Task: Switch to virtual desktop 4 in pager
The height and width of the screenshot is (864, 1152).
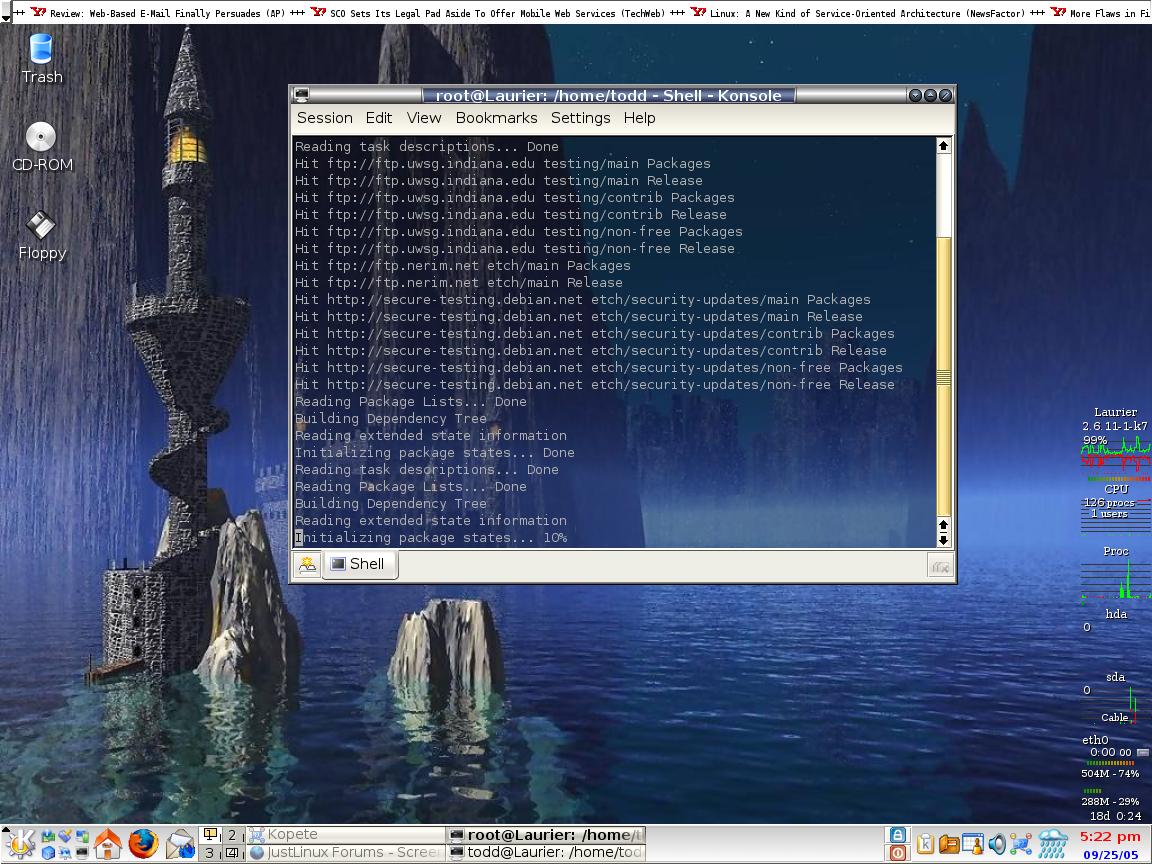Action: 232,852
